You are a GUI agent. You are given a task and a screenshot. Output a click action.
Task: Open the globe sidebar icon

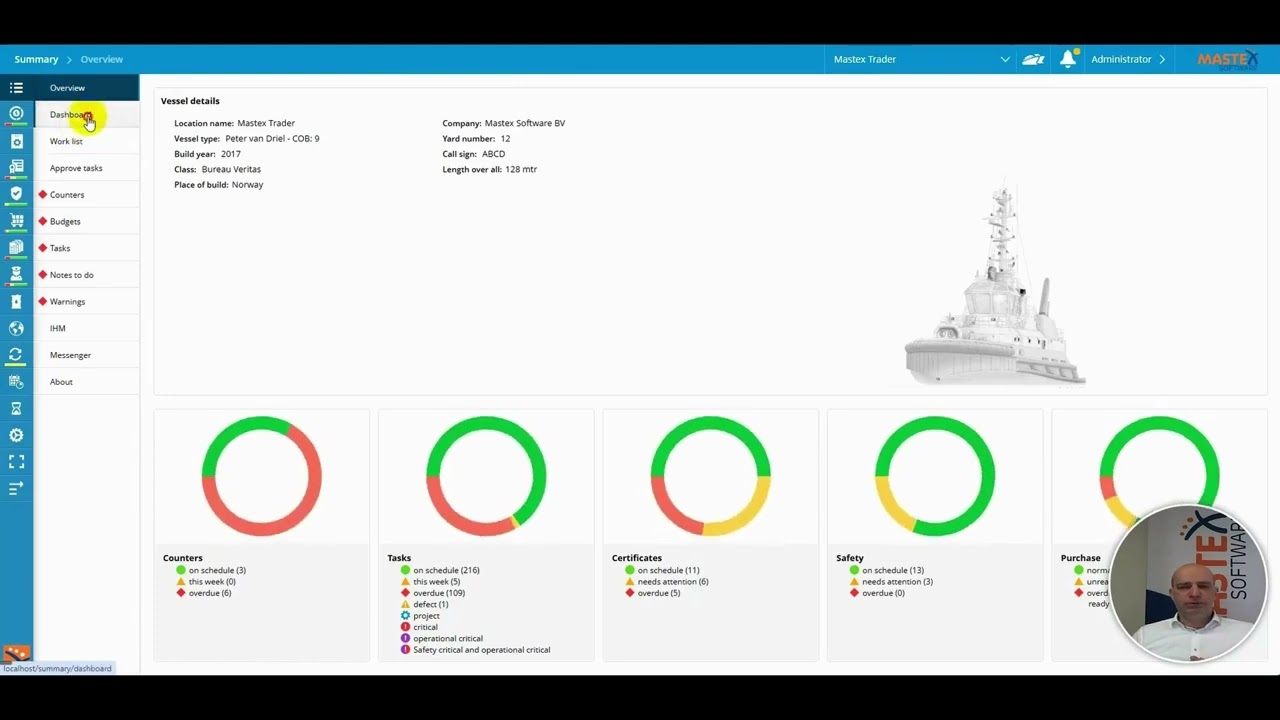16,328
